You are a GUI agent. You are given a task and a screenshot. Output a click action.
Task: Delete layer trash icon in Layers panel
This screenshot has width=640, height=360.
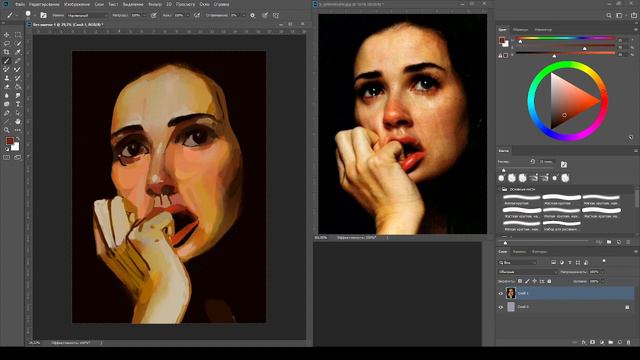click(629, 342)
